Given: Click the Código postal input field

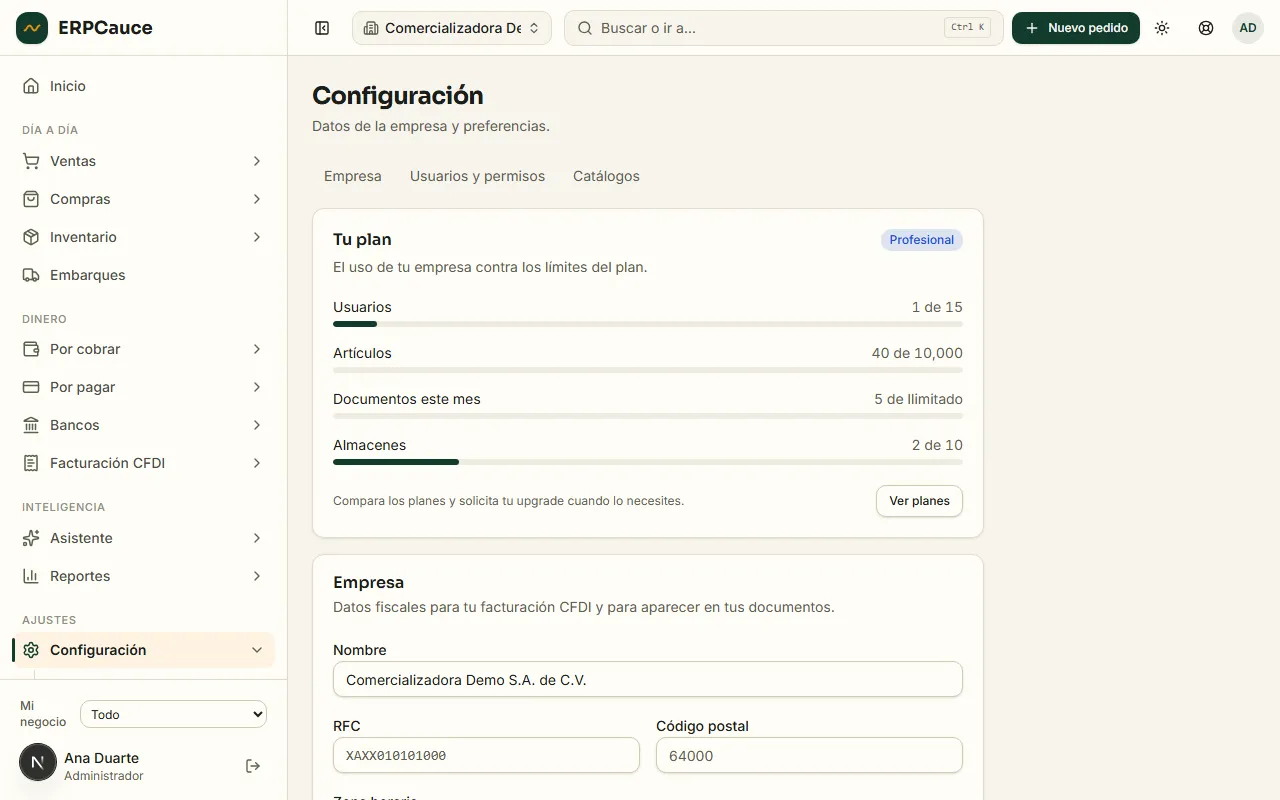Looking at the screenshot, I should pyautogui.click(x=809, y=755).
